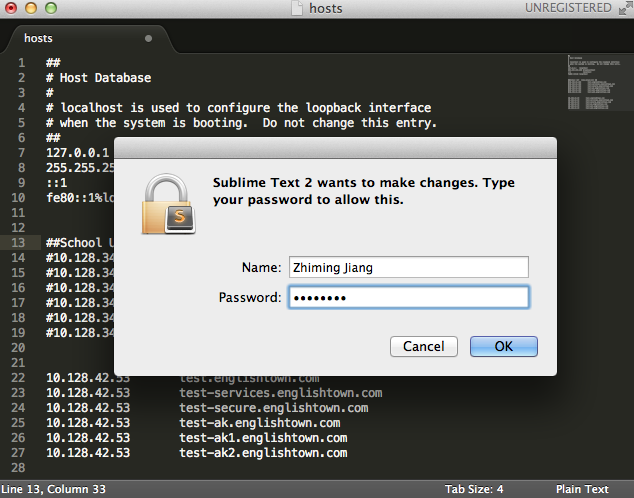This screenshot has width=634, height=498.
Task: Click line 'when the system is booting'
Action: [241, 123]
